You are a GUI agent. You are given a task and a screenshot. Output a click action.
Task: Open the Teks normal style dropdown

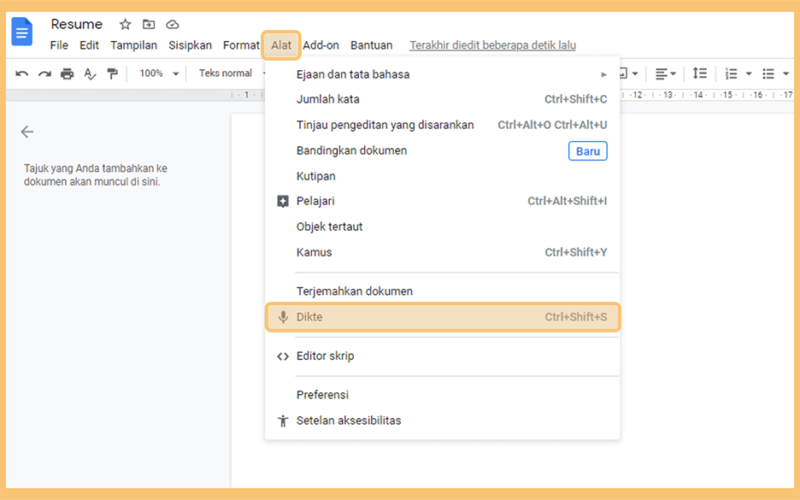coord(232,73)
